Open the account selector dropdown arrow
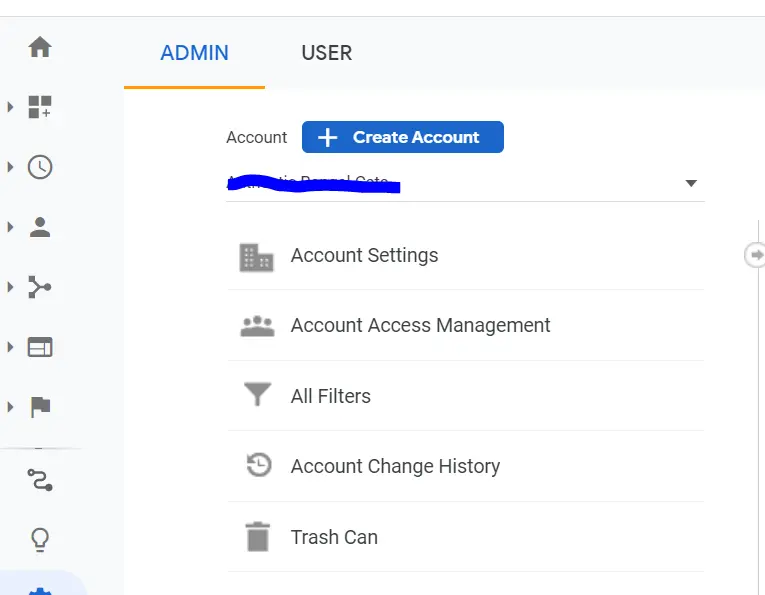Image resolution: width=765 pixels, height=595 pixels. click(690, 184)
